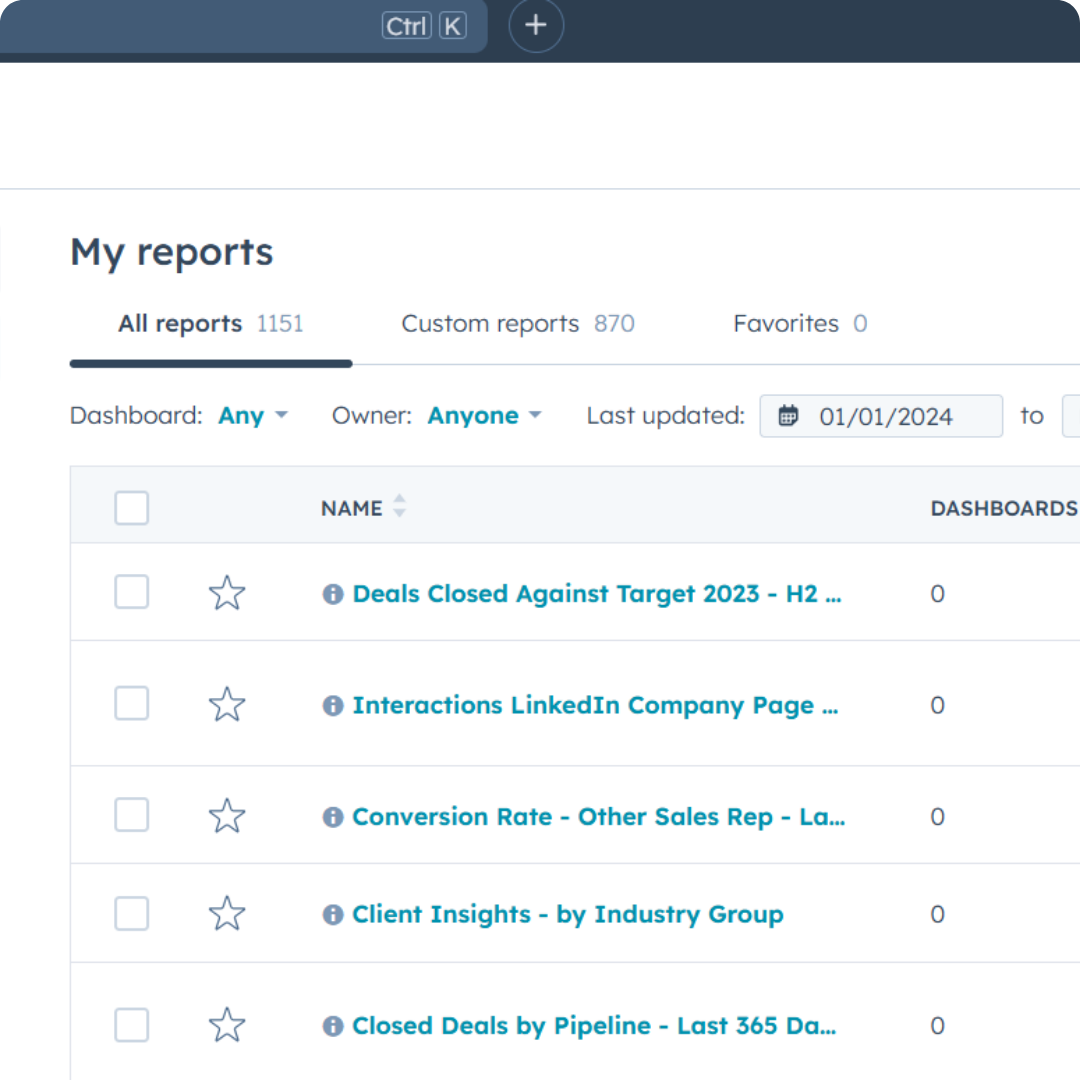Open Interactions LinkedIn Company Page report link
The image size is (1080, 1080).
(x=595, y=705)
